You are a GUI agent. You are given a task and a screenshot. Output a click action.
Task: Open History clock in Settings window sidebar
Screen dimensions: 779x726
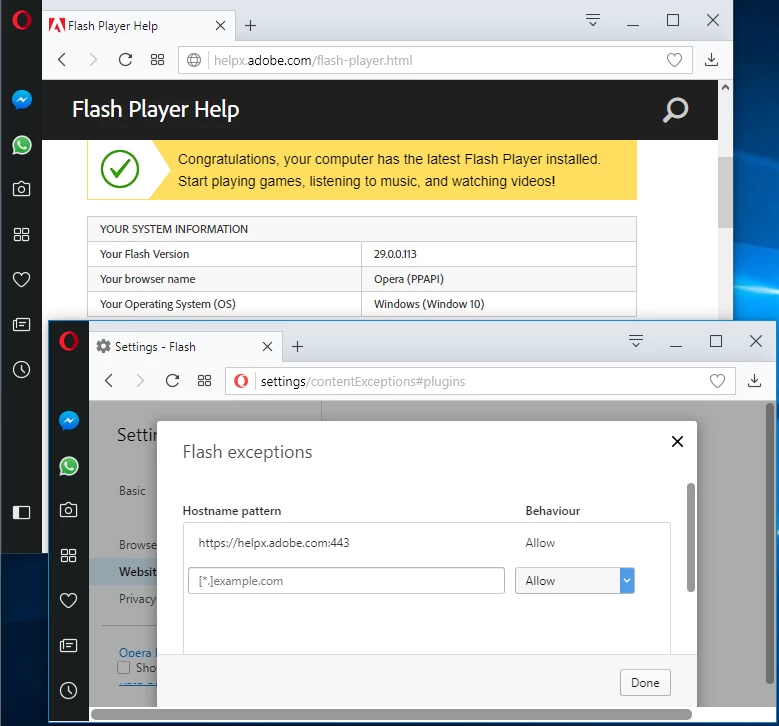(x=69, y=690)
